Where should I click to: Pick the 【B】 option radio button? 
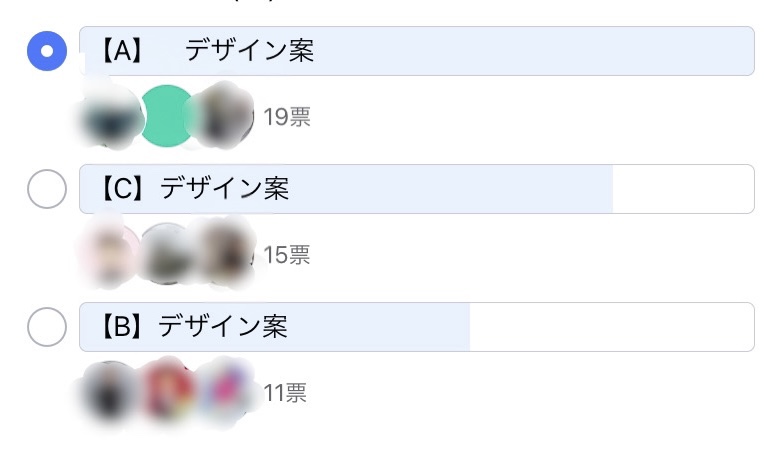[46, 327]
